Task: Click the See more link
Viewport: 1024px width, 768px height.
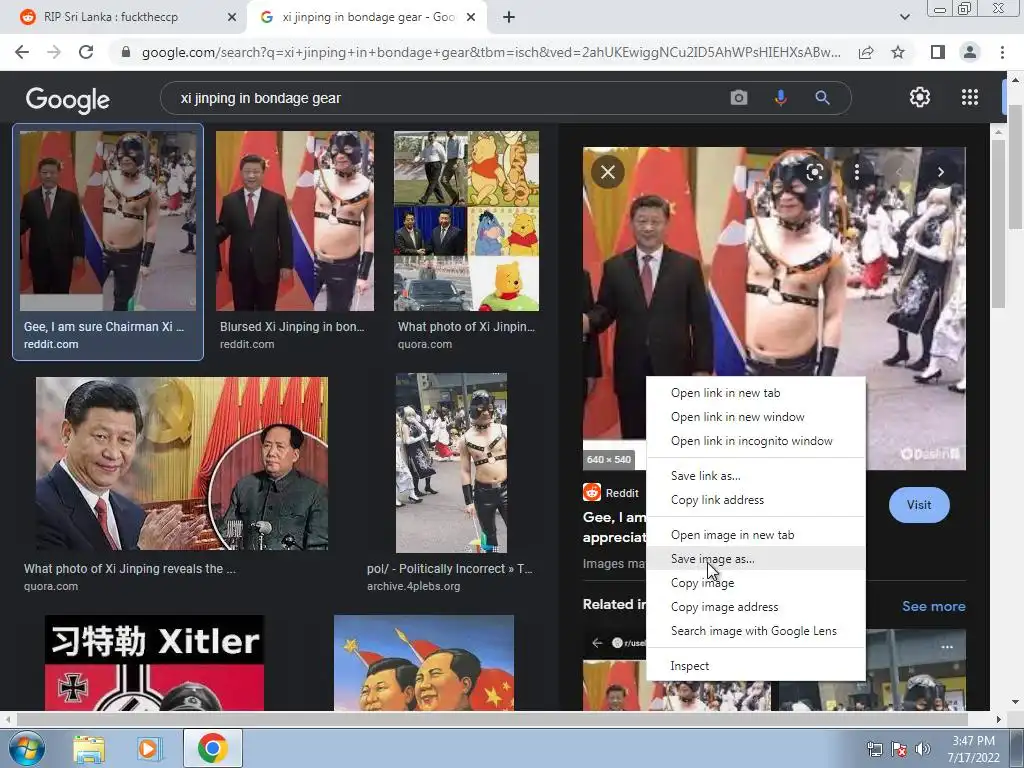Action: tap(933, 606)
